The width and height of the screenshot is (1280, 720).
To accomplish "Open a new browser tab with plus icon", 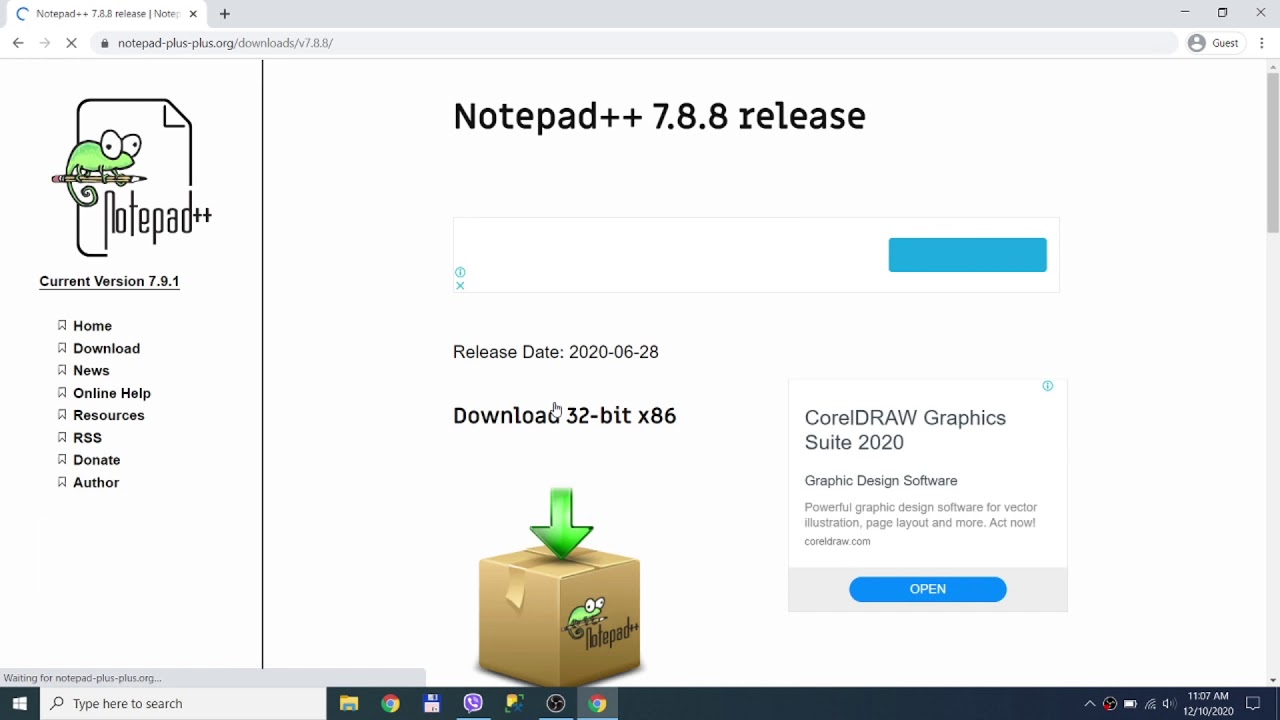I will point(225,14).
